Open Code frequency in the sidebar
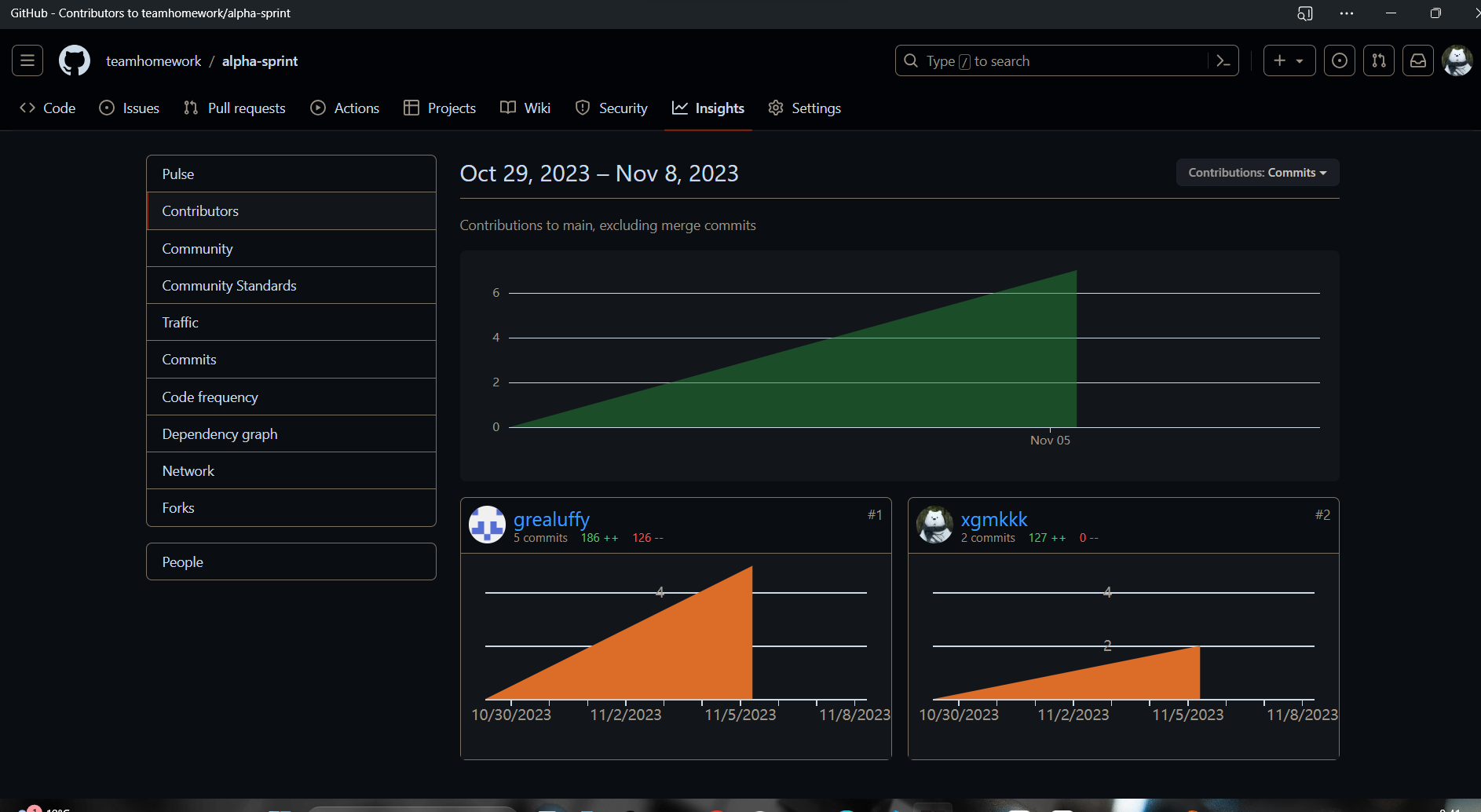Image resolution: width=1481 pixels, height=812 pixels. click(x=291, y=397)
